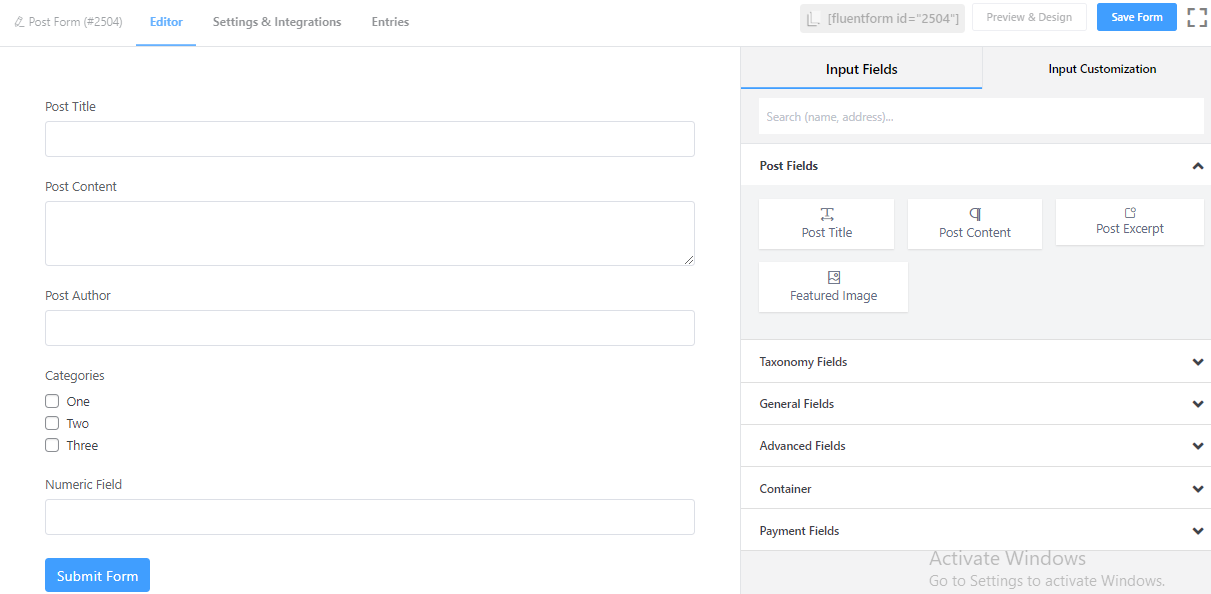1211x594 pixels.
Task: Open the Entries tab
Action: coord(390,22)
